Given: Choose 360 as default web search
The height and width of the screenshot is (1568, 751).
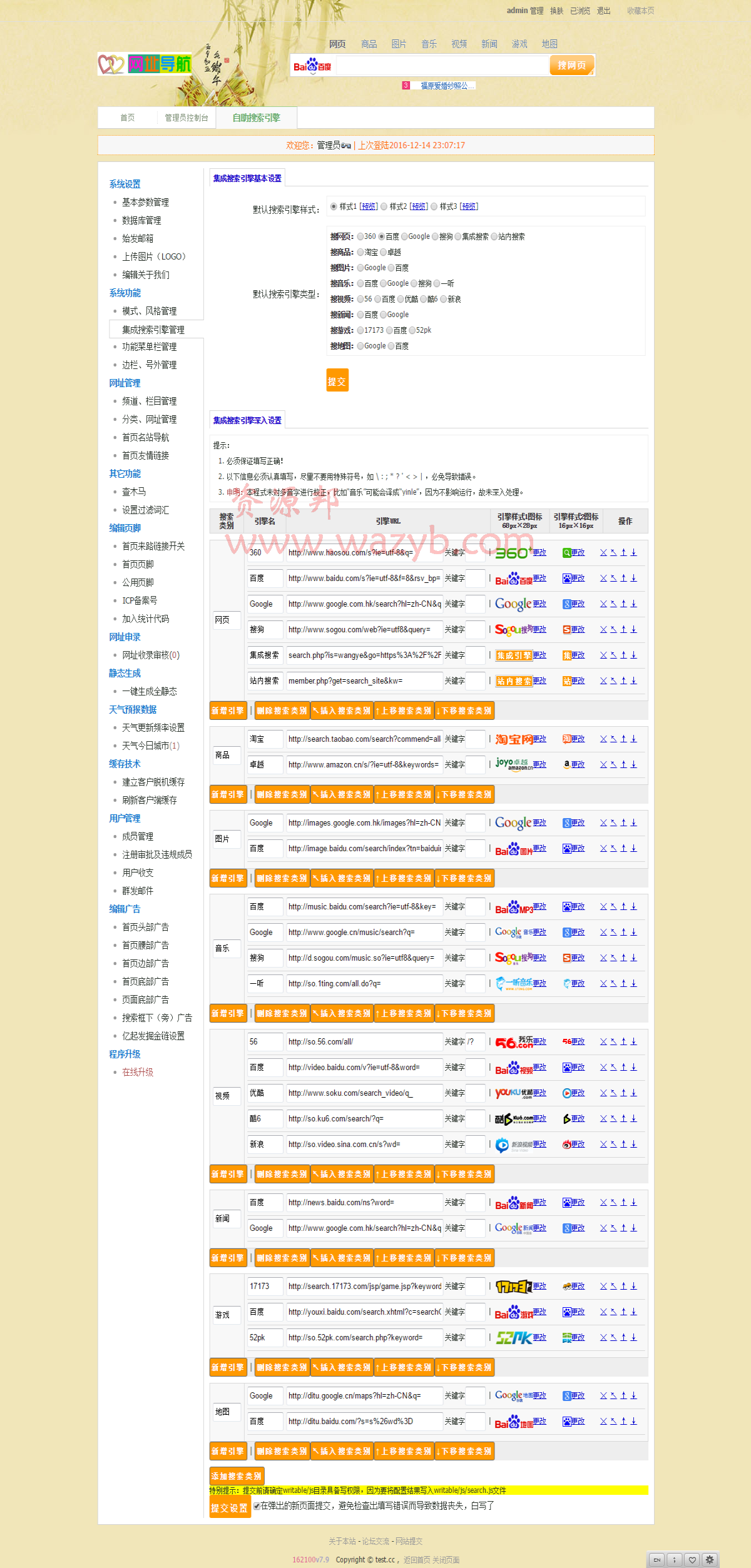Looking at the screenshot, I should coord(360,236).
